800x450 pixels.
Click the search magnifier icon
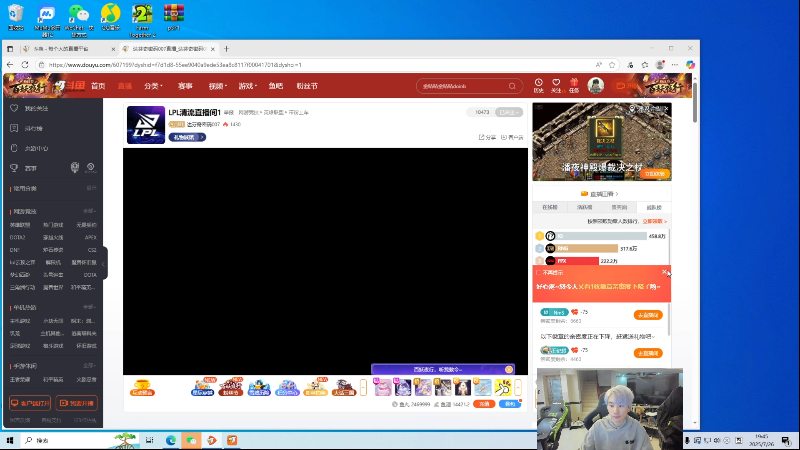(512, 86)
